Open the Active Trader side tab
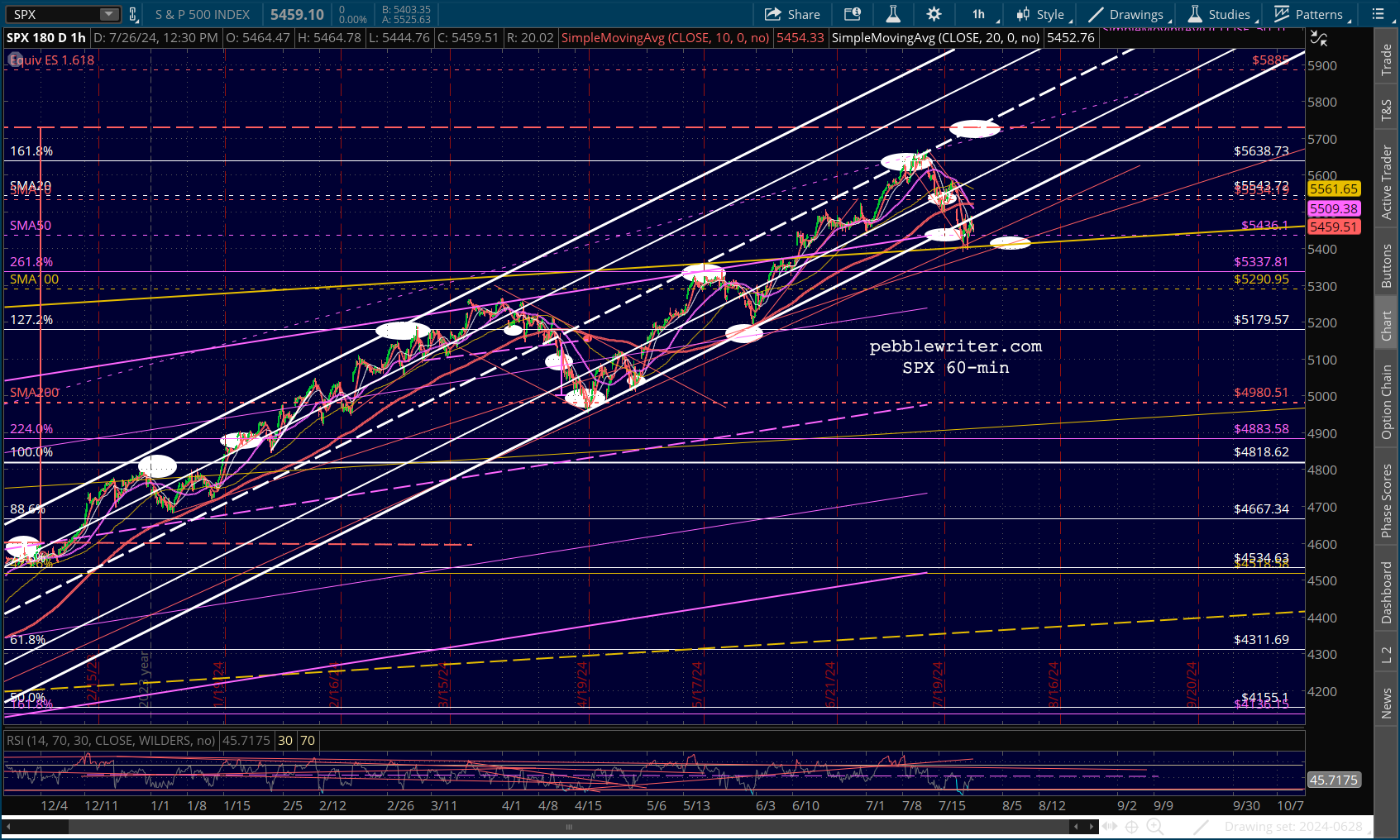Viewport: 1400px width, 840px height. coord(1387,182)
